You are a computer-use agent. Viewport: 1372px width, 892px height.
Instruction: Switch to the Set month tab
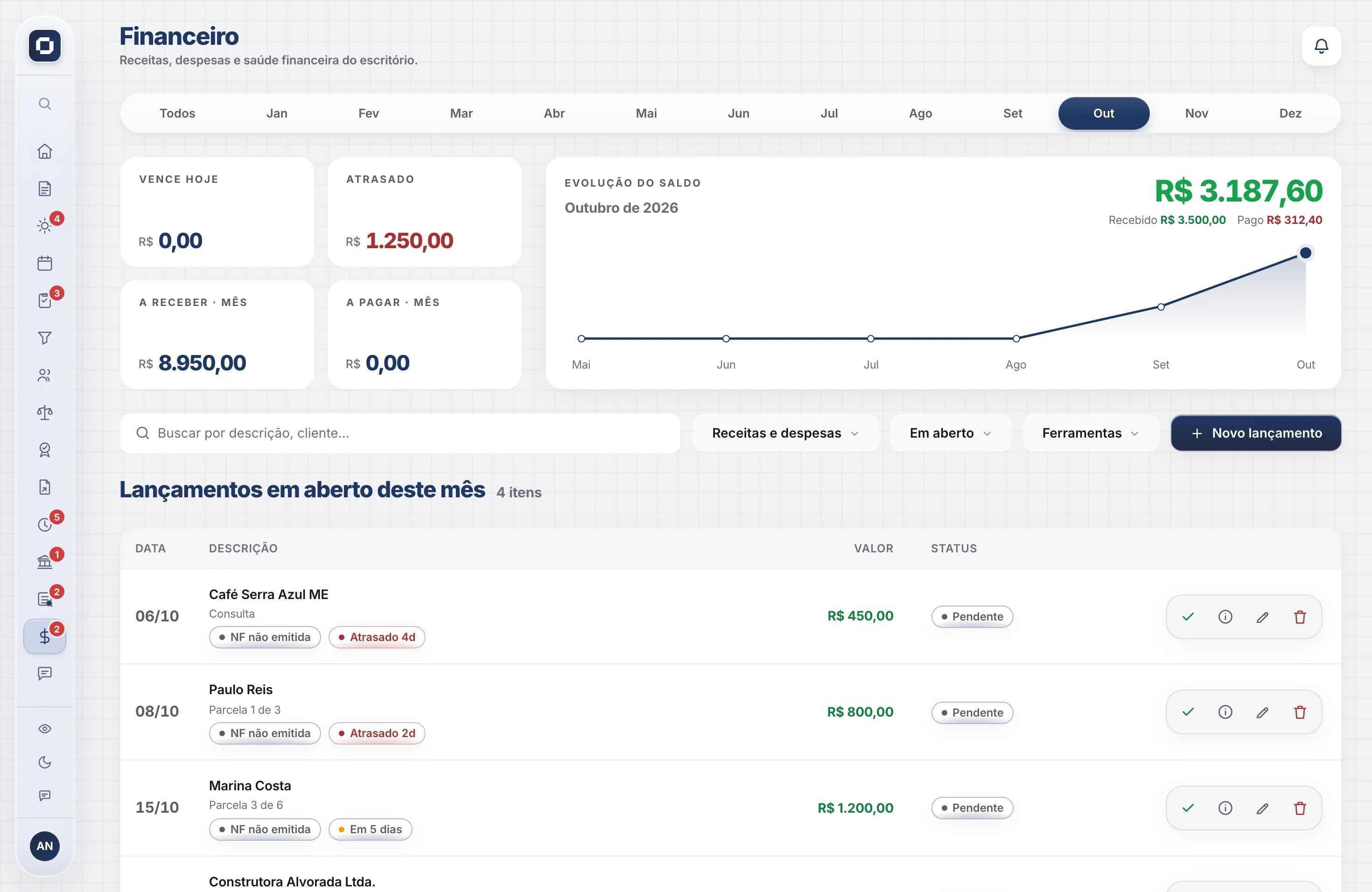(x=1012, y=113)
